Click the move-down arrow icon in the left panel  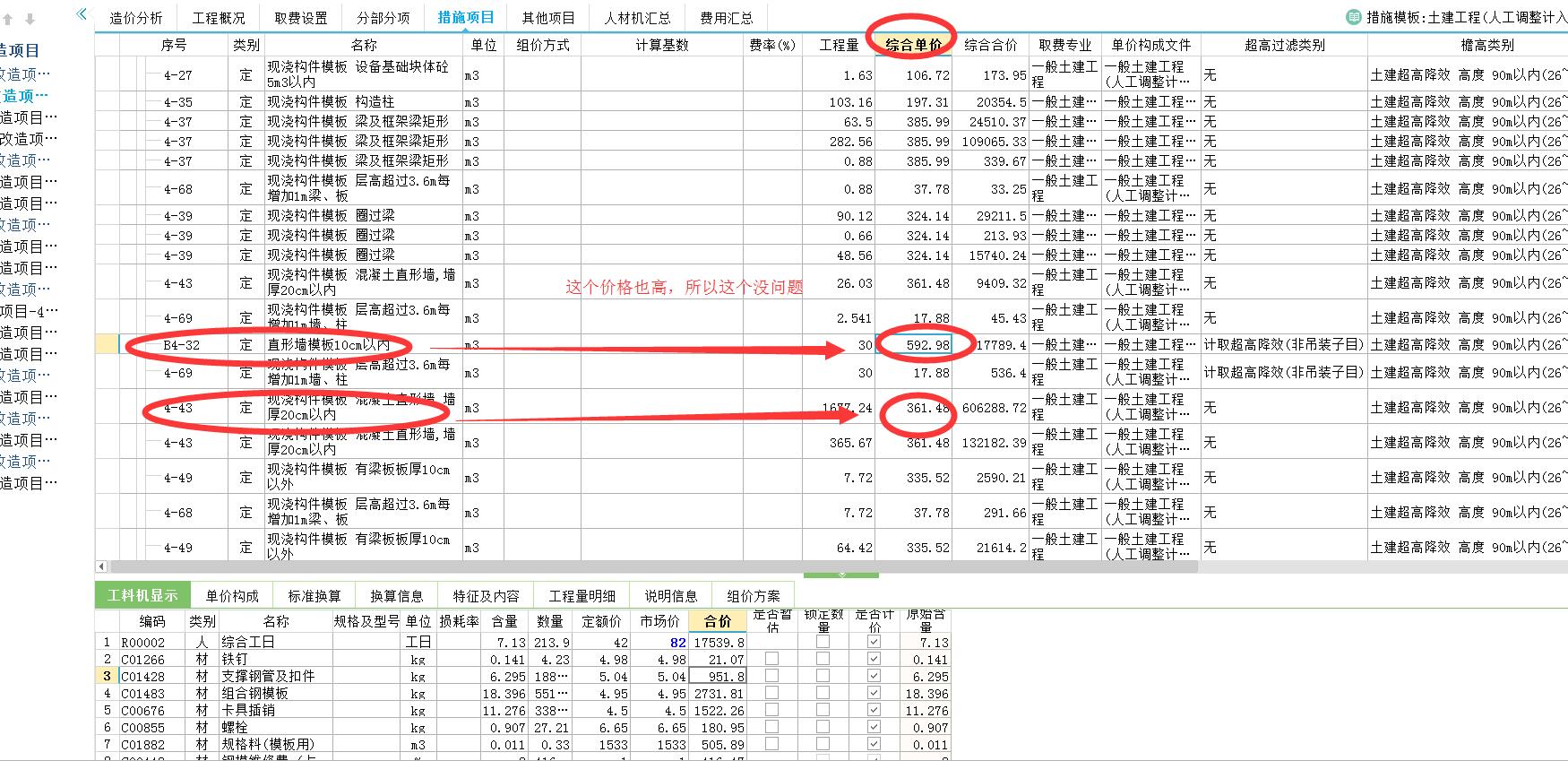pyautogui.click(x=30, y=19)
